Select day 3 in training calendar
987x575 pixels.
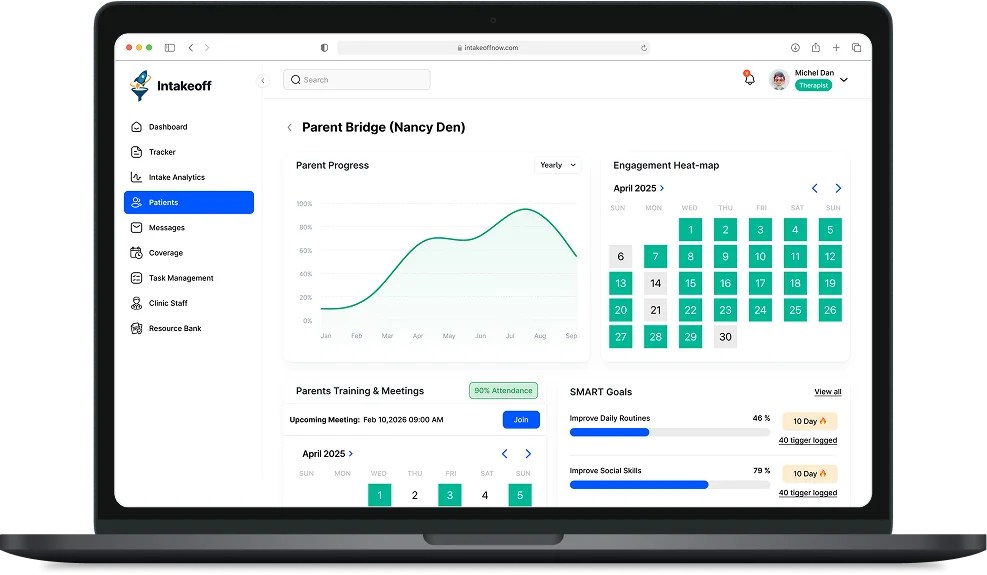coord(449,495)
